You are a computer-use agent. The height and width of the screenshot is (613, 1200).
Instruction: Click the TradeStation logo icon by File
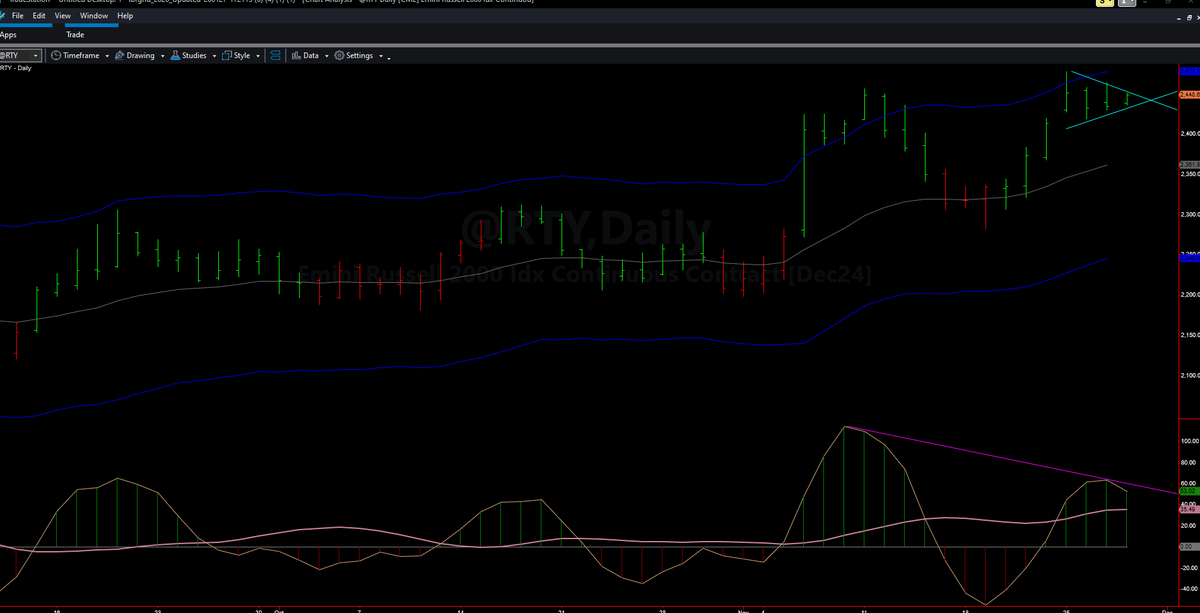tap(4, 16)
